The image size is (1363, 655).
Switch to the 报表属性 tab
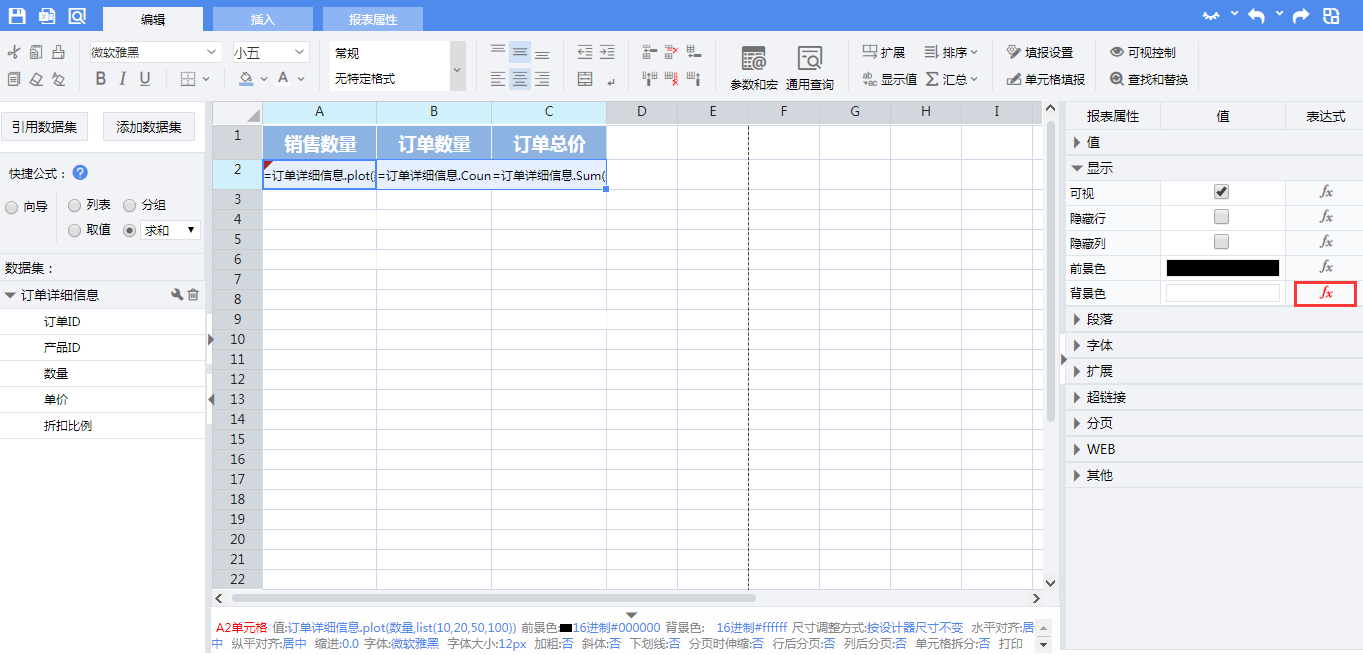pyautogui.click(x=372, y=19)
